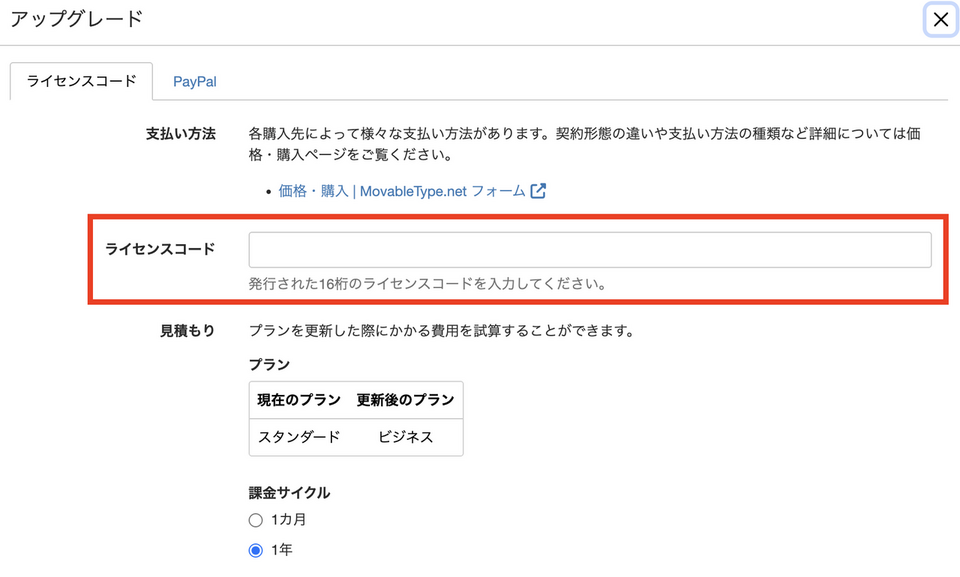Viewport: 960px width, 577px height.
Task: Click the 現在のプラン column header
Action: pos(298,400)
